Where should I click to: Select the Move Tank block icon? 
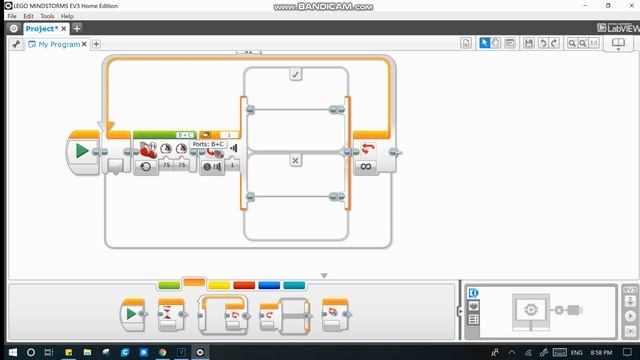[148, 150]
